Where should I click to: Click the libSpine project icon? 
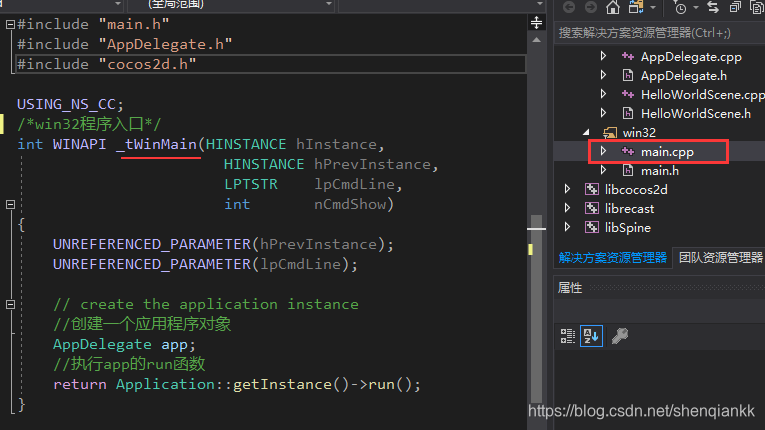[592, 227]
